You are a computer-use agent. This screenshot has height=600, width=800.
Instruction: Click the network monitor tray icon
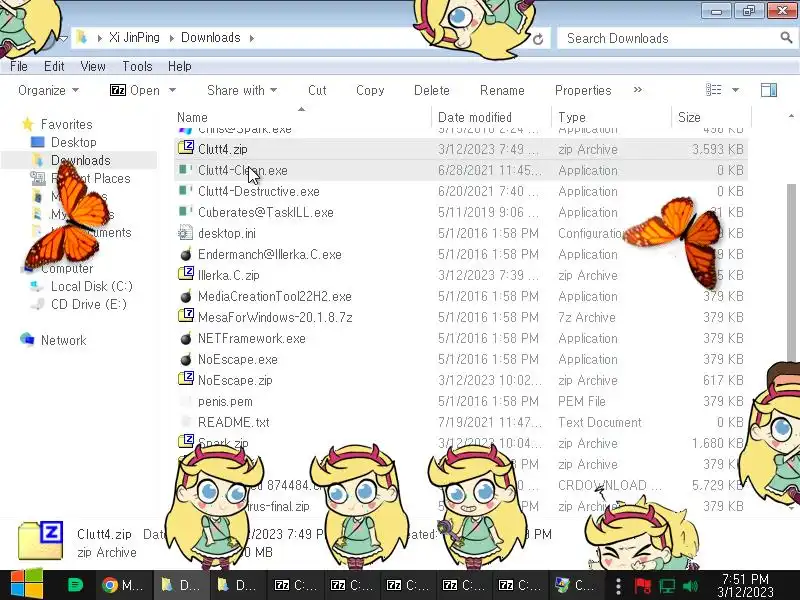pyautogui.click(x=667, y=586)
